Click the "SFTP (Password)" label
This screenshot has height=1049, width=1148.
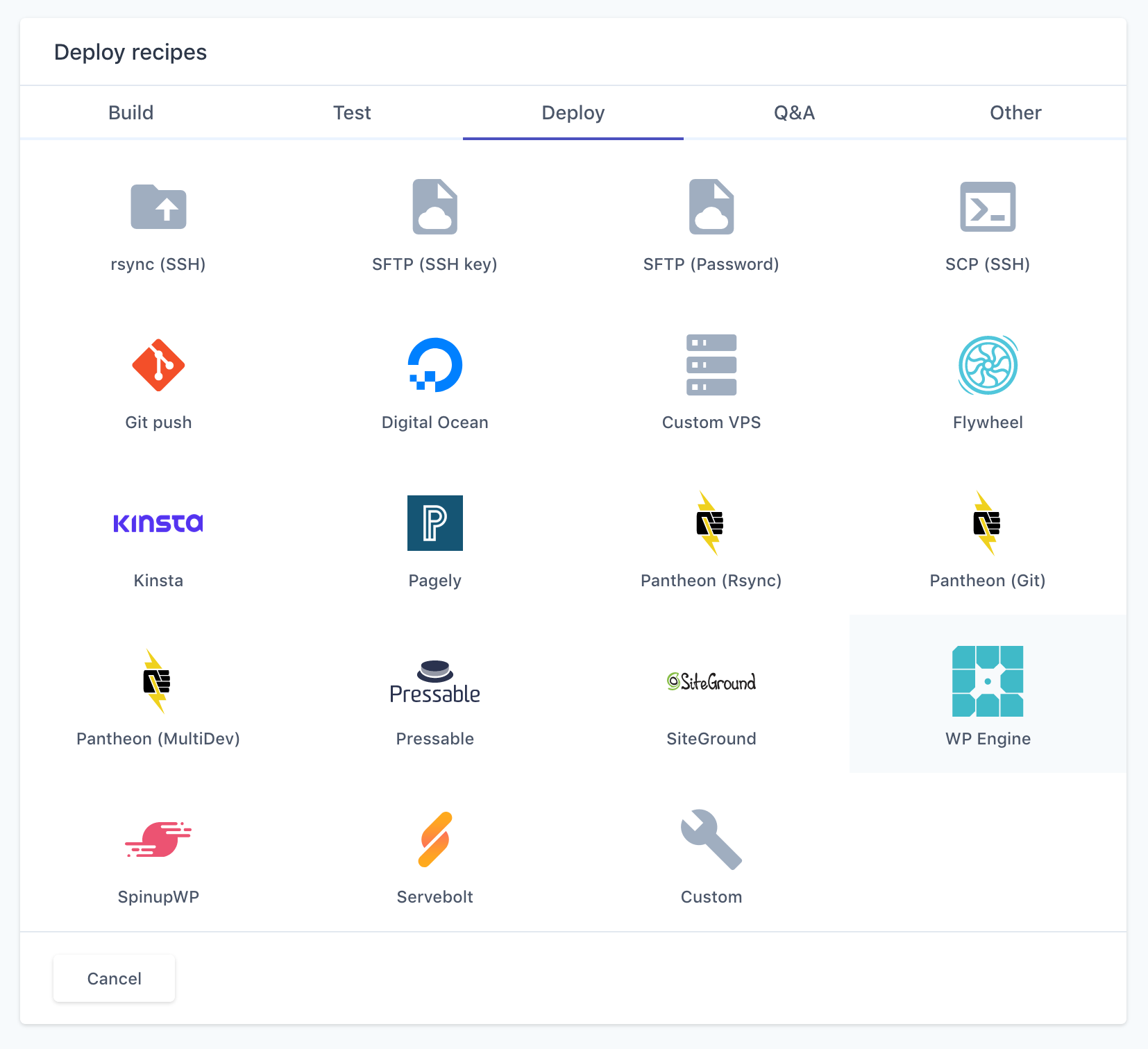711,264
